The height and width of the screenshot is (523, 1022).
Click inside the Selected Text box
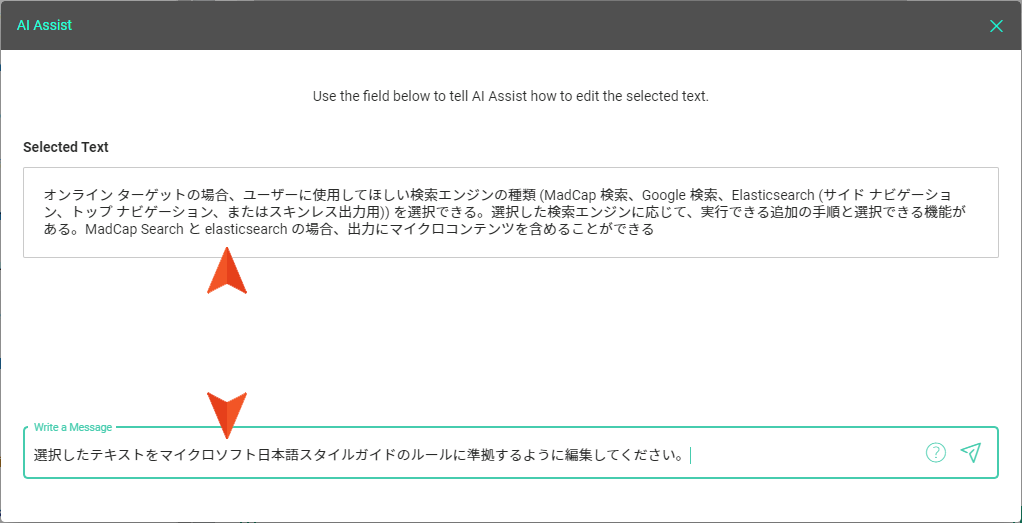511,213
